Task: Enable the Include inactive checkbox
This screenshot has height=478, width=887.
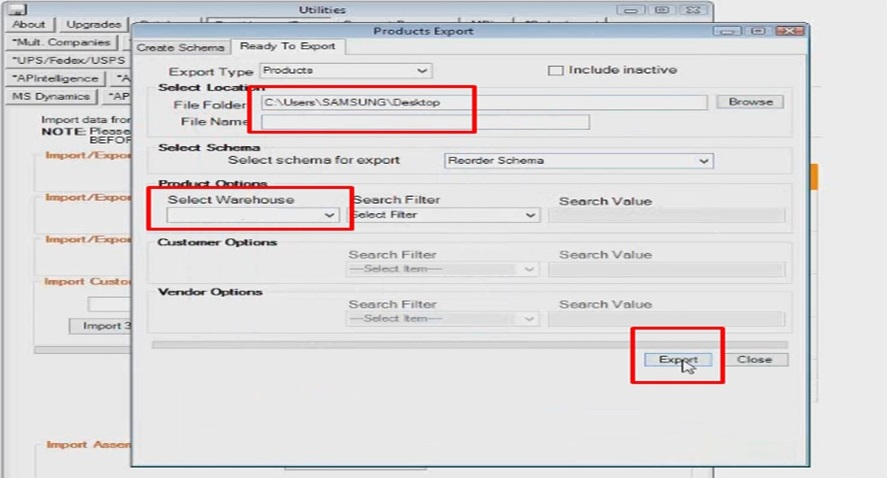Action: tap(556, 71)
